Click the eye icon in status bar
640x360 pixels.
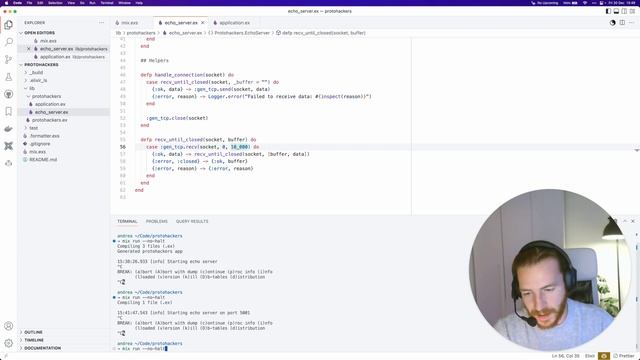(x=604, y=356)
